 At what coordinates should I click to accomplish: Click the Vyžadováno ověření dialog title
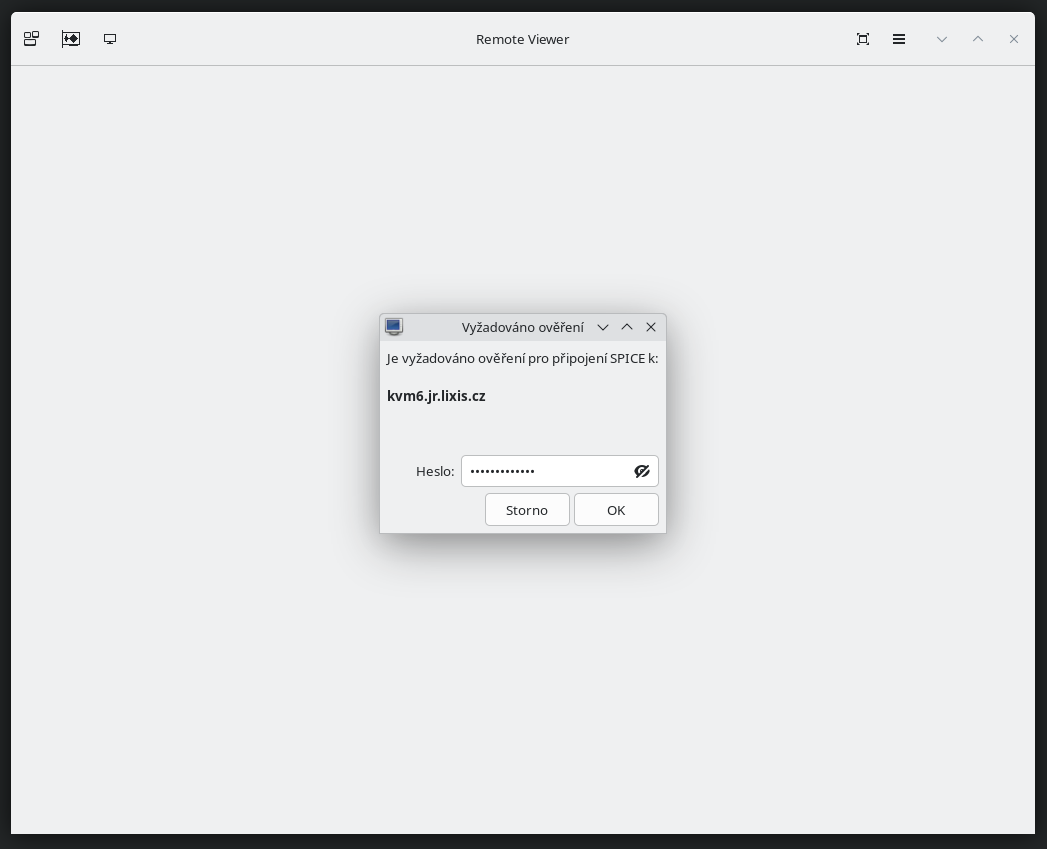pos(522,327)
